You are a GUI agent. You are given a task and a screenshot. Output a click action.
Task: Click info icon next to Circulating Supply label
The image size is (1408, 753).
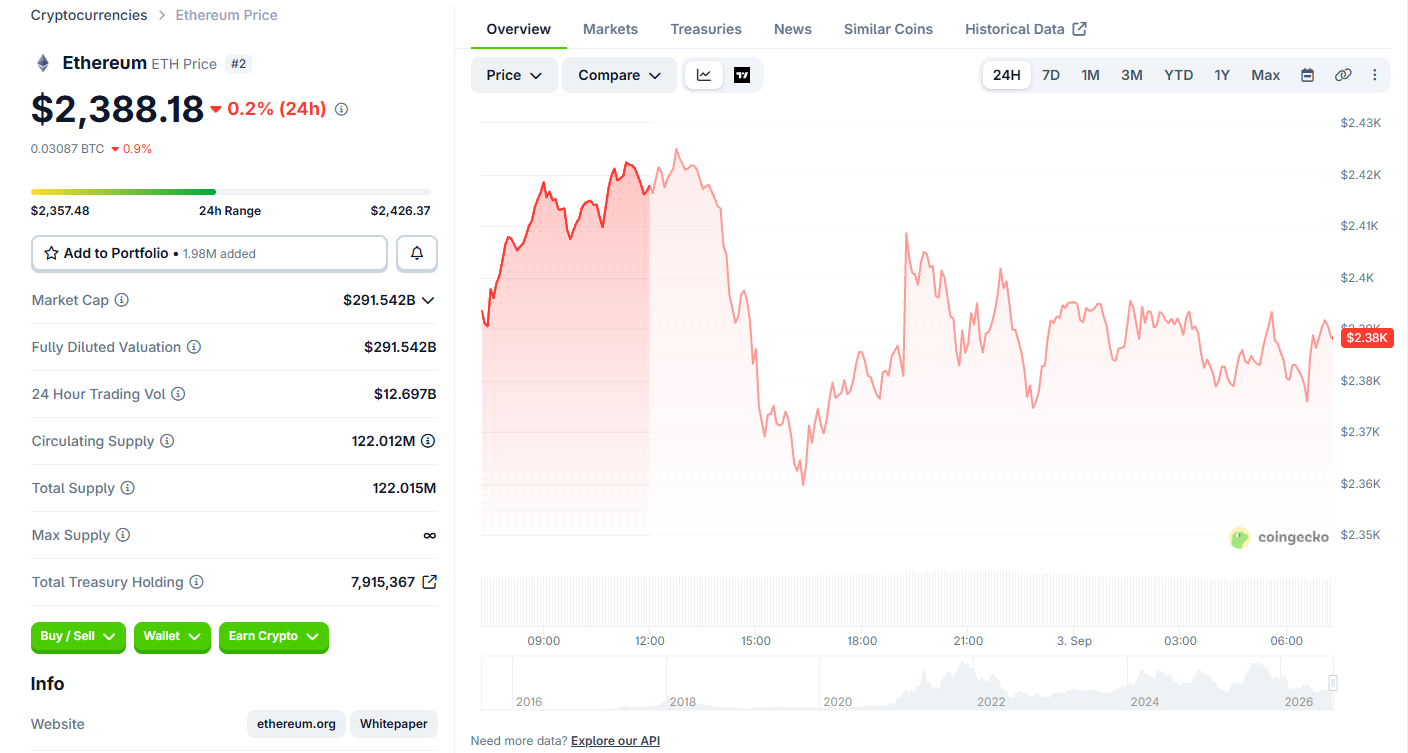[x=167, y=441]
